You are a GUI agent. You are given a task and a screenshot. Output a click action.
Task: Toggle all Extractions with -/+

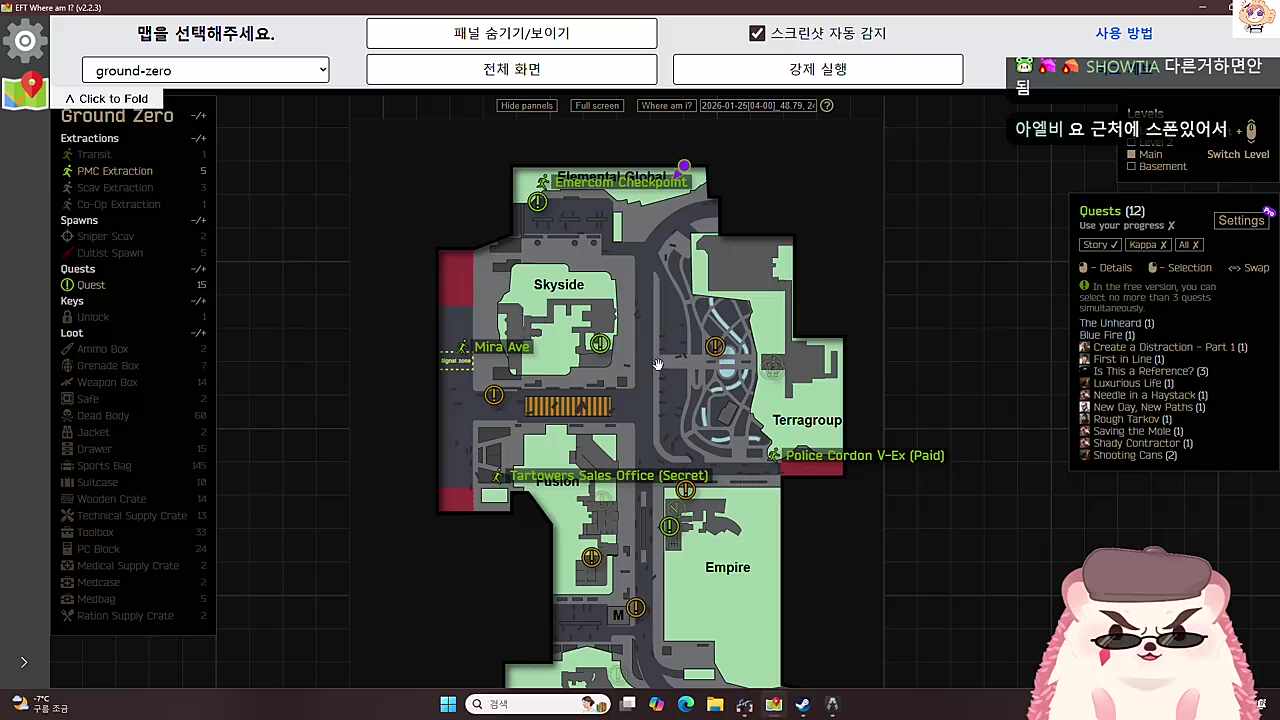[x=199, y=138]
